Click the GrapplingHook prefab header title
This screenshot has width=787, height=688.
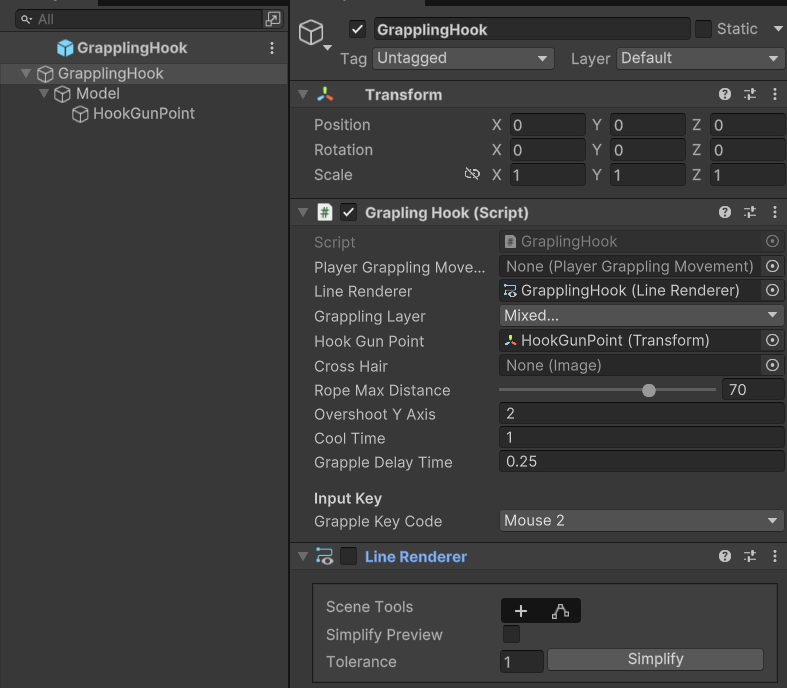coord(132,48)
